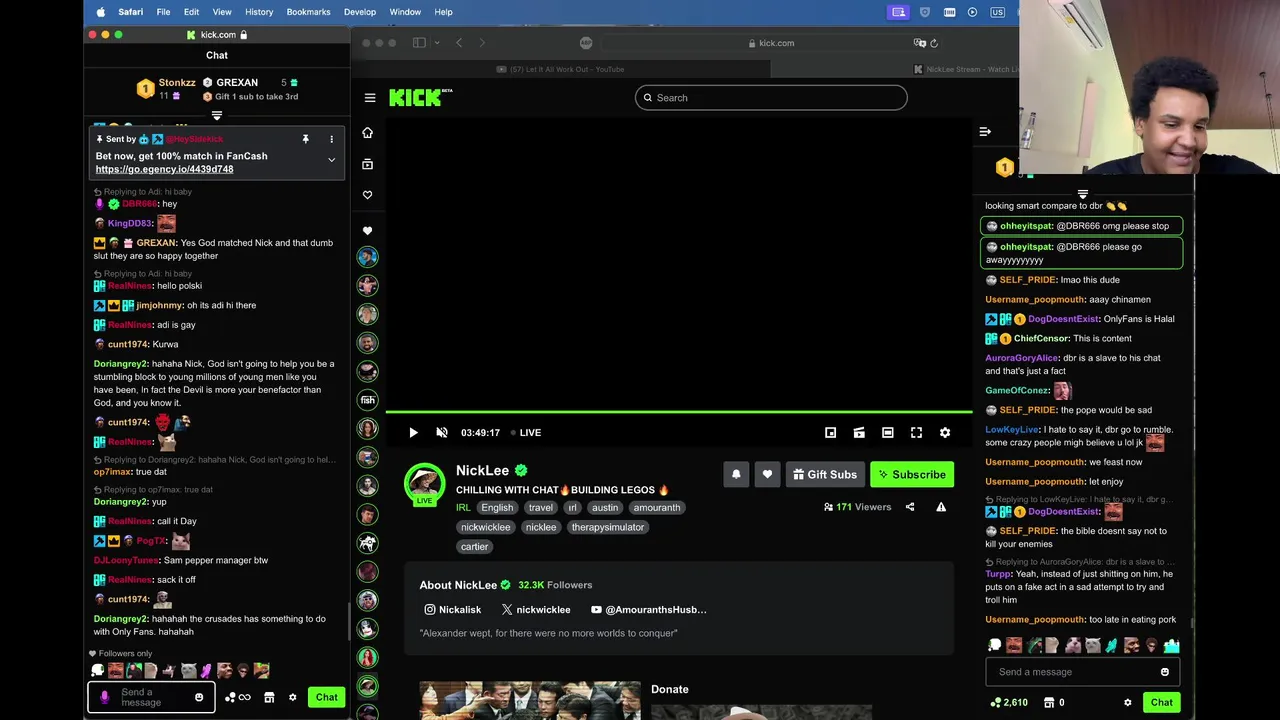Viewport: 1280px width, 720px height.
Task: Toggle Safari sidebar in background window
Action: (419, 43)
